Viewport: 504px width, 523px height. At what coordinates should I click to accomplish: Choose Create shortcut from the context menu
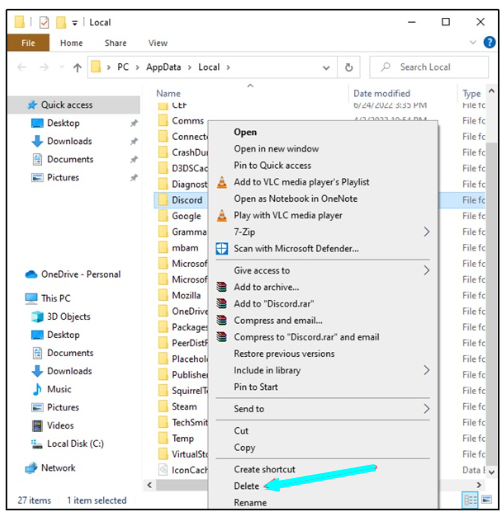click(265, 470)
